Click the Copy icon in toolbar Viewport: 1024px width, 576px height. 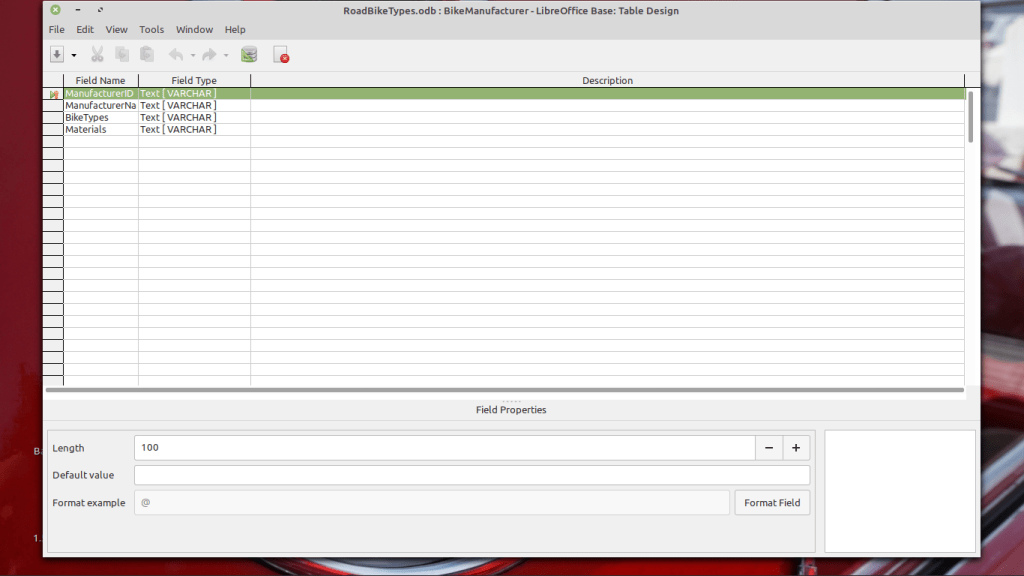tap(122, 55)
